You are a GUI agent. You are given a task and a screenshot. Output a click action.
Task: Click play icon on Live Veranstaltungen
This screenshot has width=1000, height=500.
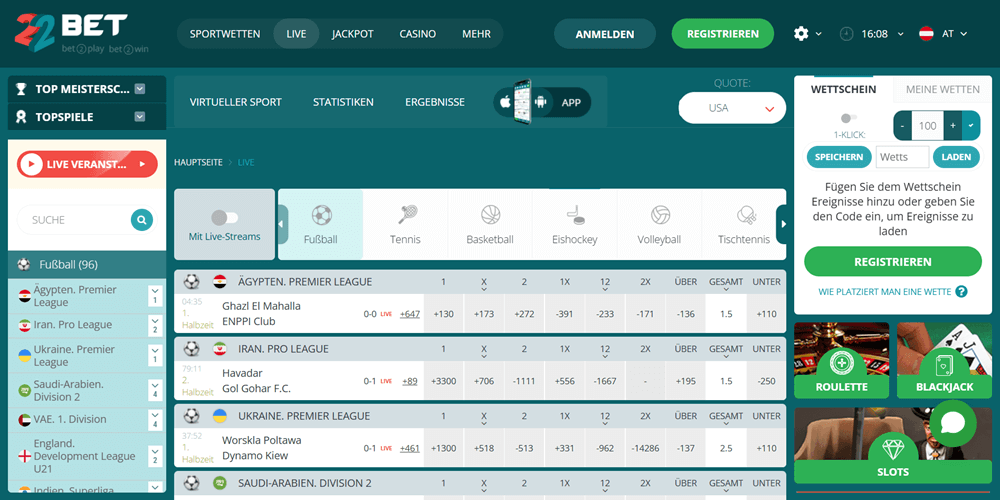tap(31, 165)
